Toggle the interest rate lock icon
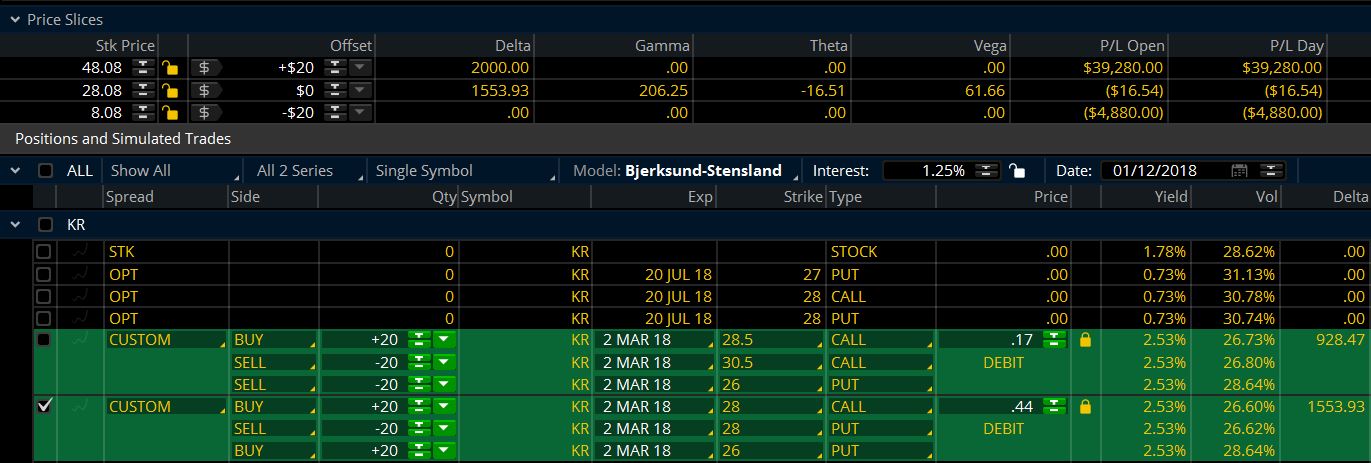The height and width of the screenshot is (463, 1371). [1016, 170]
